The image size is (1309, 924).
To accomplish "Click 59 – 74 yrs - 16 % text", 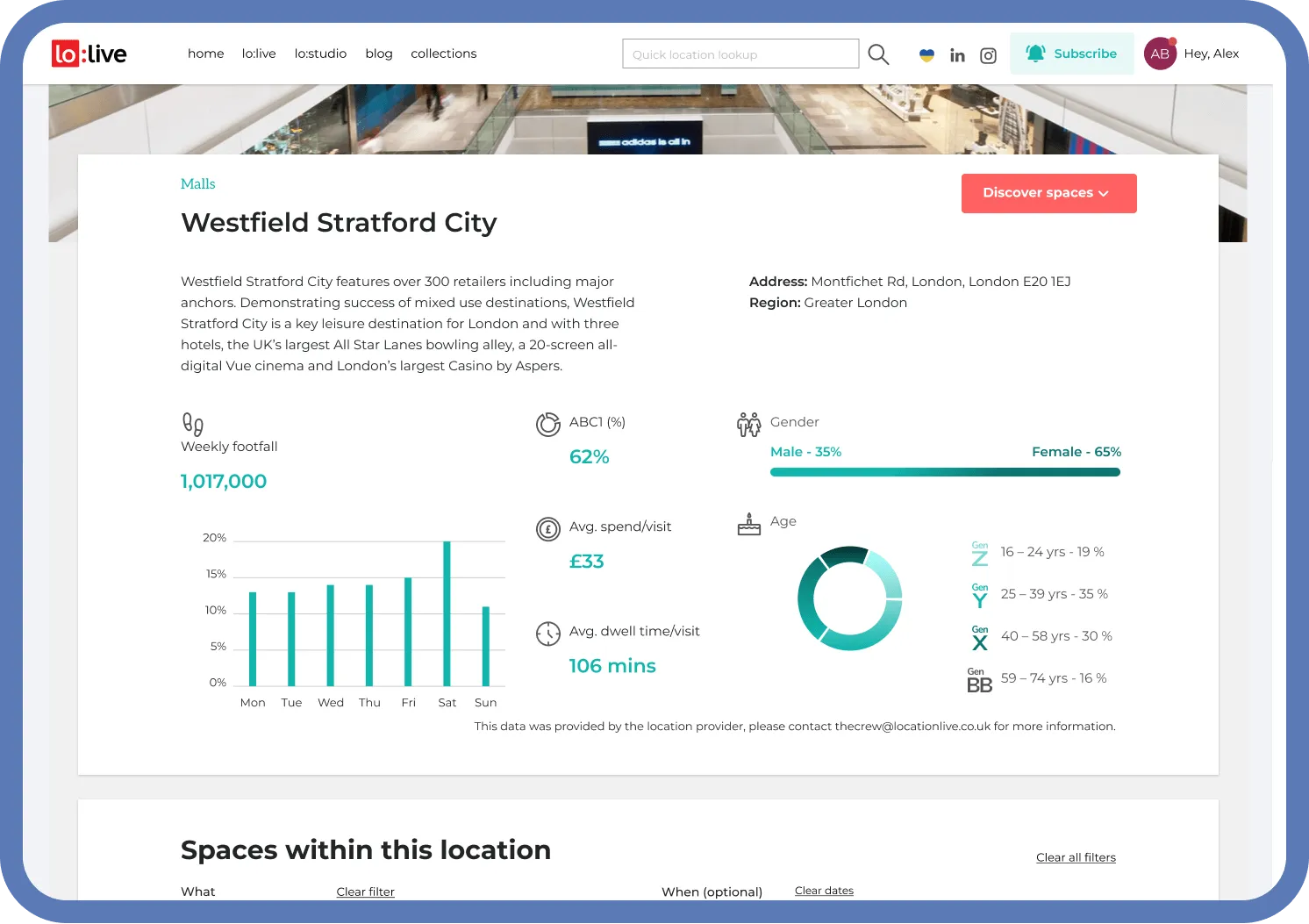I will 1054,678.
